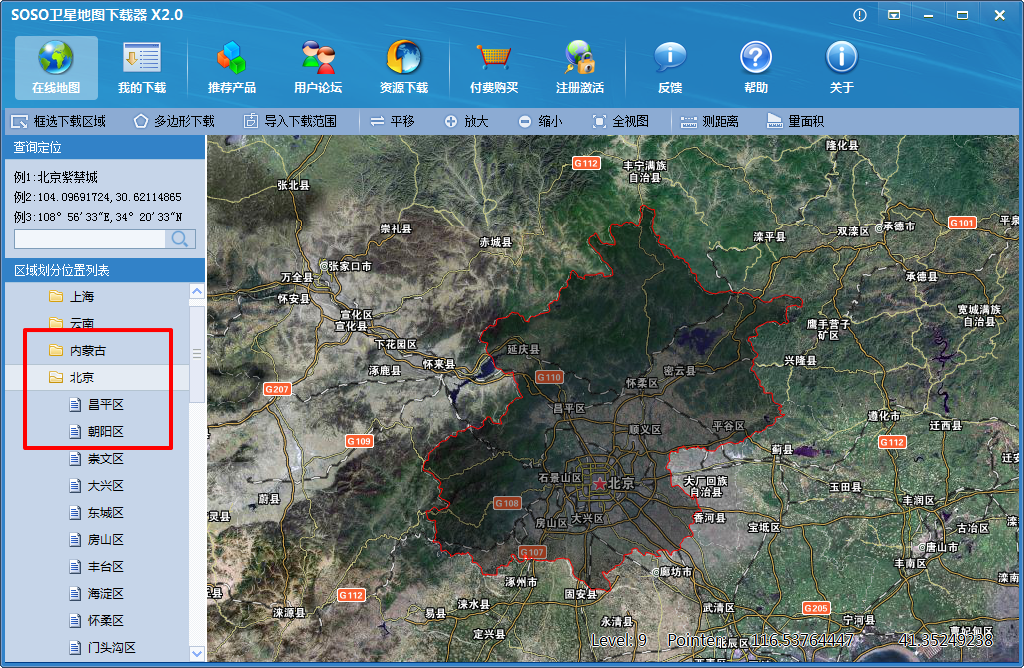Image resolution: width=1024 pixels, height=668 pixels.
Task: Click the 例3 degree coordinates example
Action: tap(98, 217)
